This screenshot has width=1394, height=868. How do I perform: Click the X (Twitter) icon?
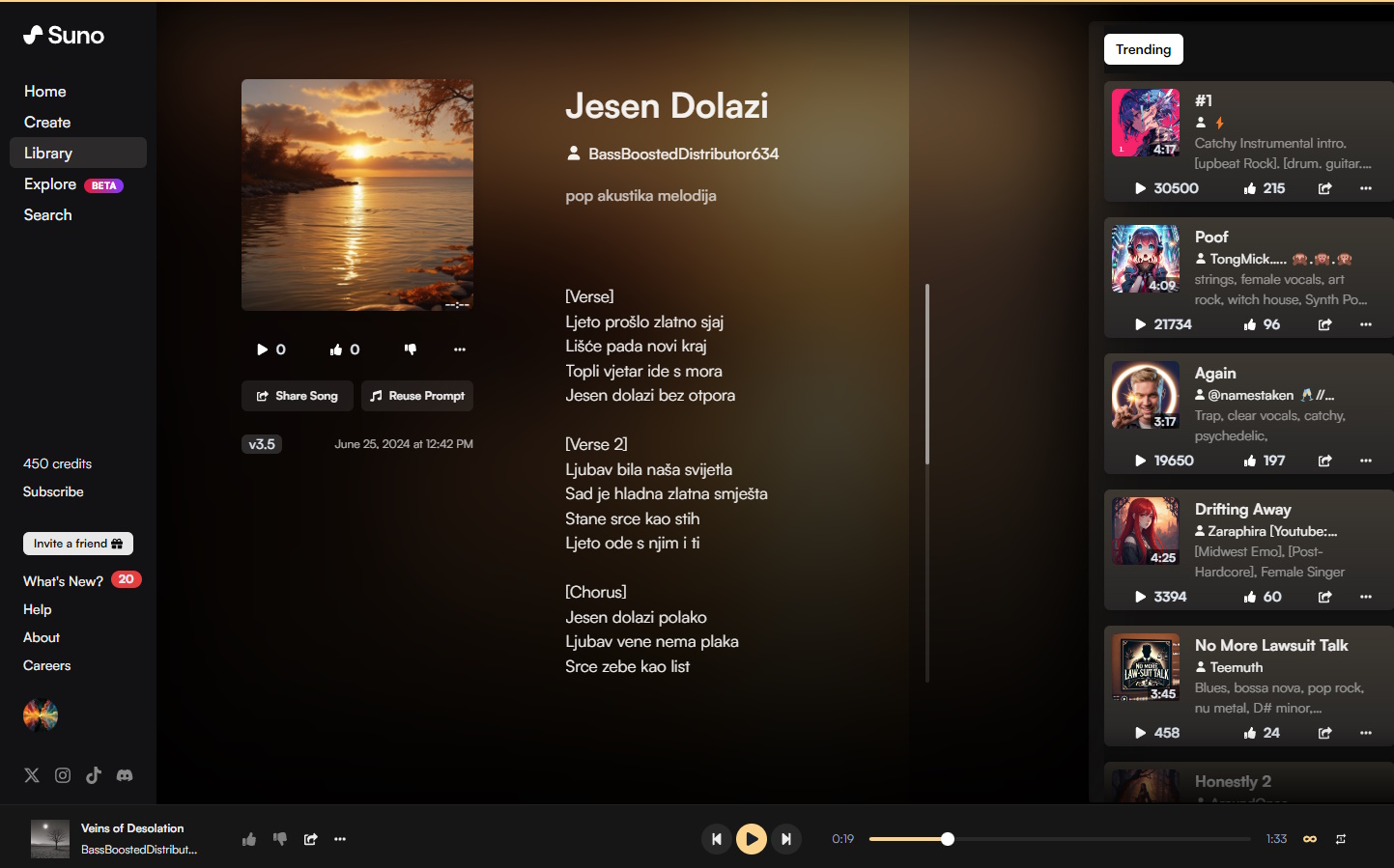(32, 775)
